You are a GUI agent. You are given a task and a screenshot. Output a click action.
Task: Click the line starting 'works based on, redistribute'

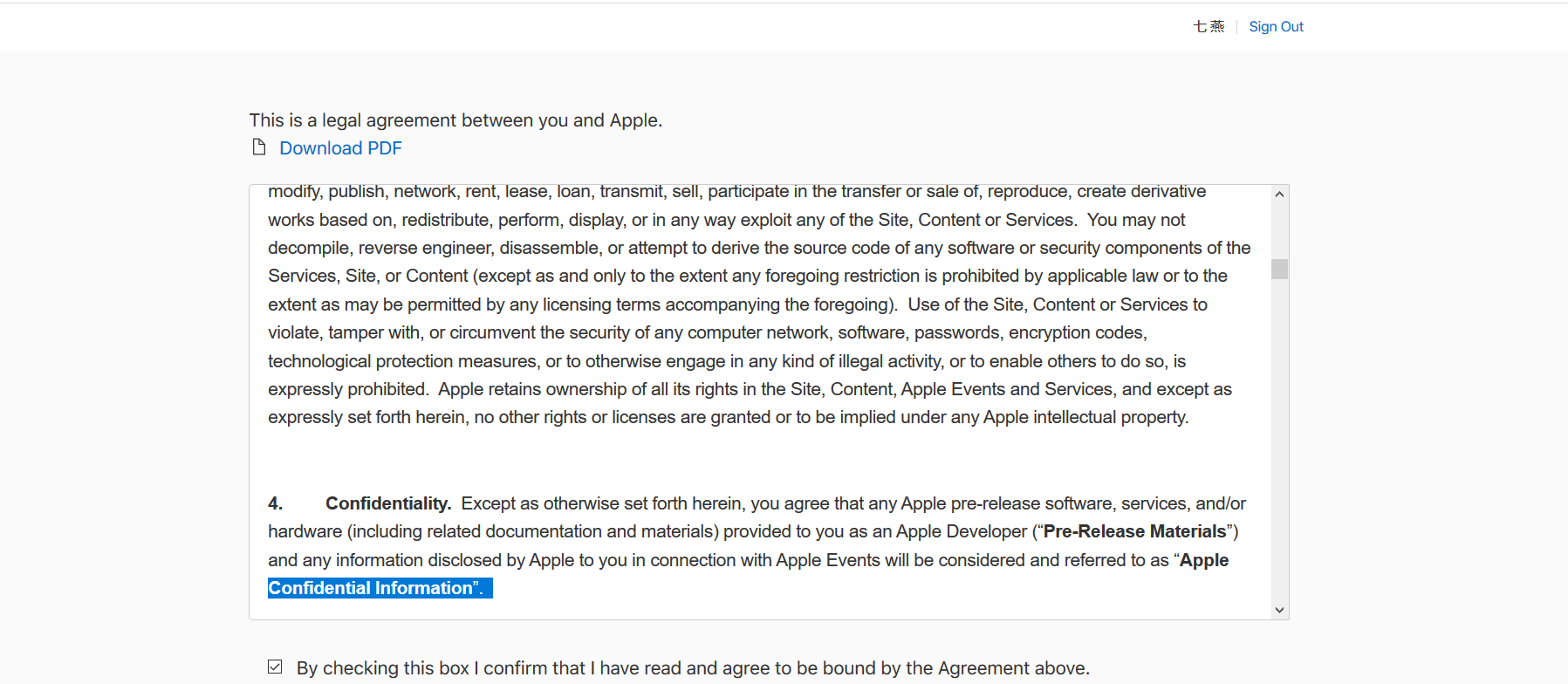pyautogui.click(x=726, y=220)
